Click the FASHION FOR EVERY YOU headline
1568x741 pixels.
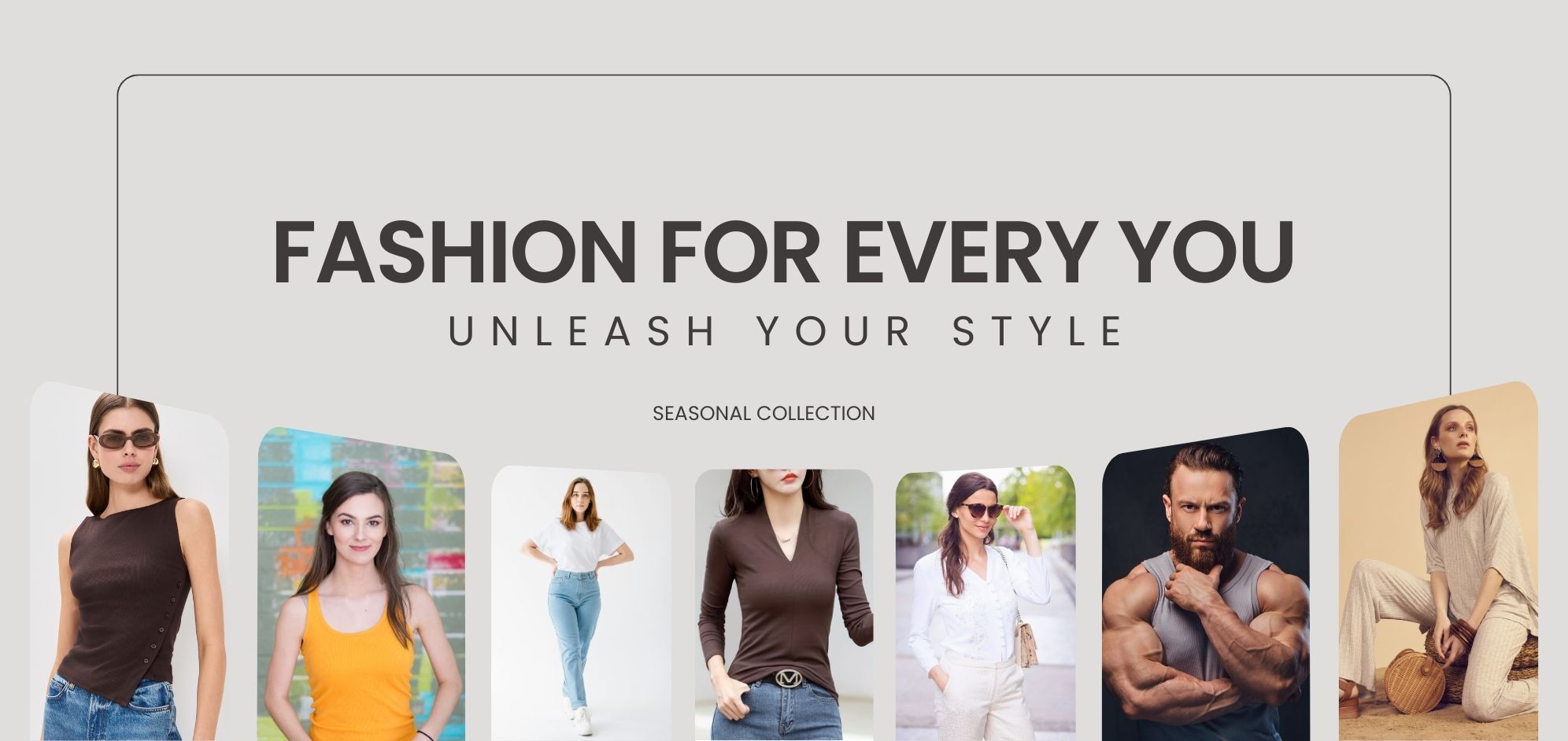pos(783,252)
